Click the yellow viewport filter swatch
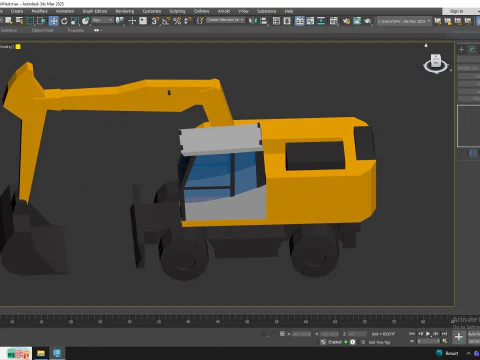The width and height of the screenshot is (480, 360). click(x=18, y=47)
